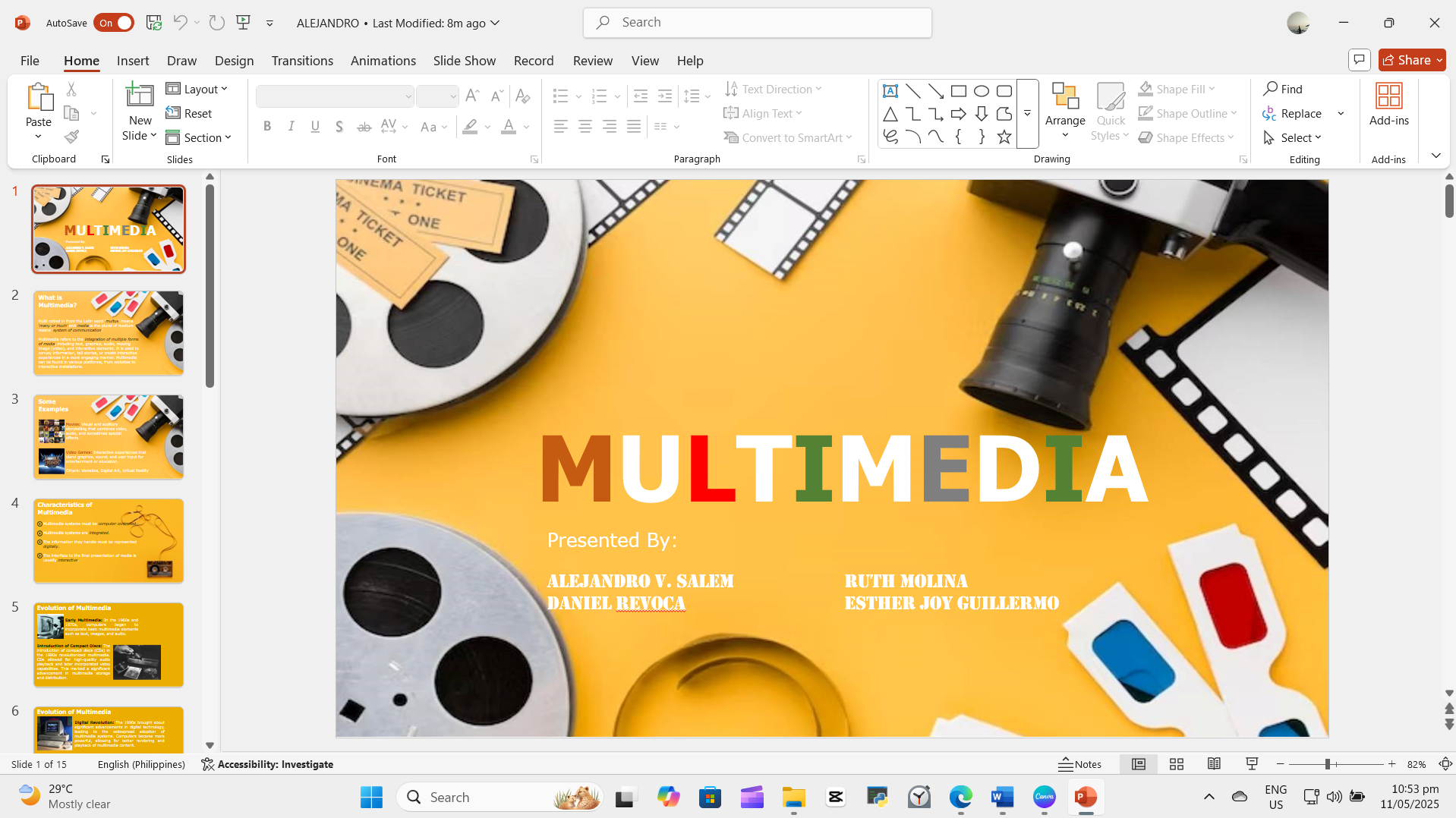
Task: Open the Transitions tab
Action: click(x=302, y=61)
